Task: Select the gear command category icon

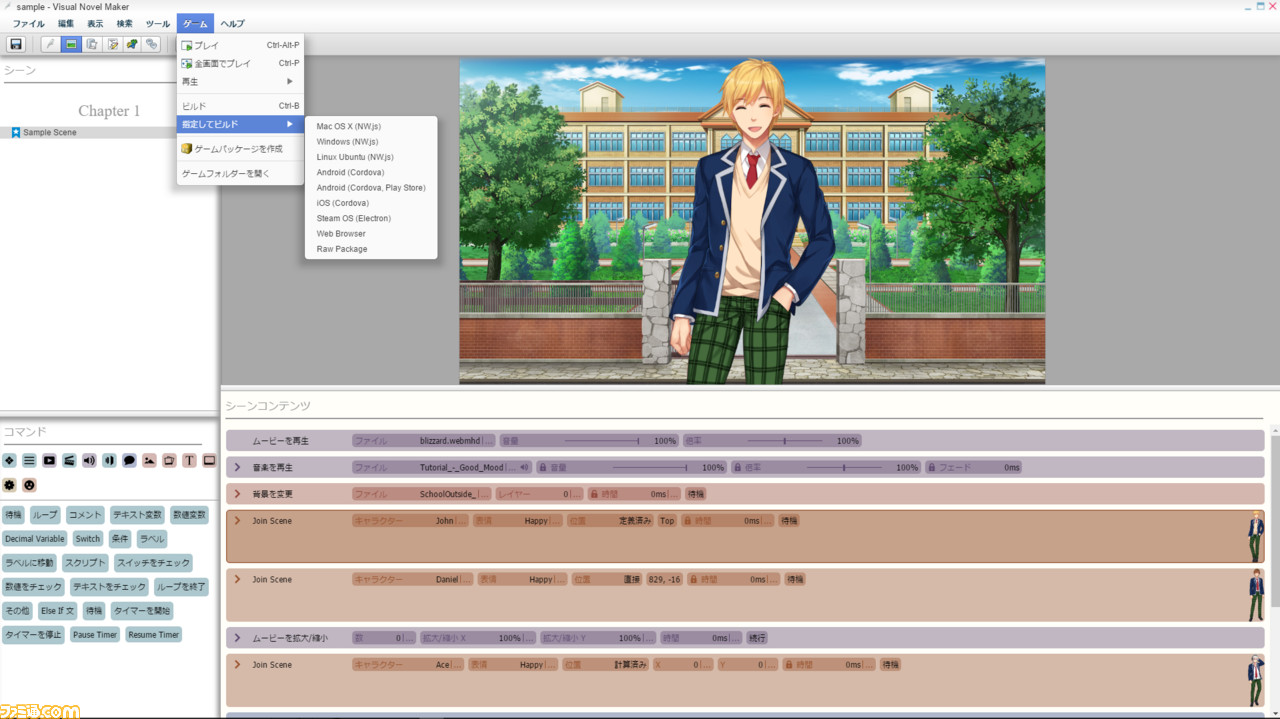Action: 9,485
